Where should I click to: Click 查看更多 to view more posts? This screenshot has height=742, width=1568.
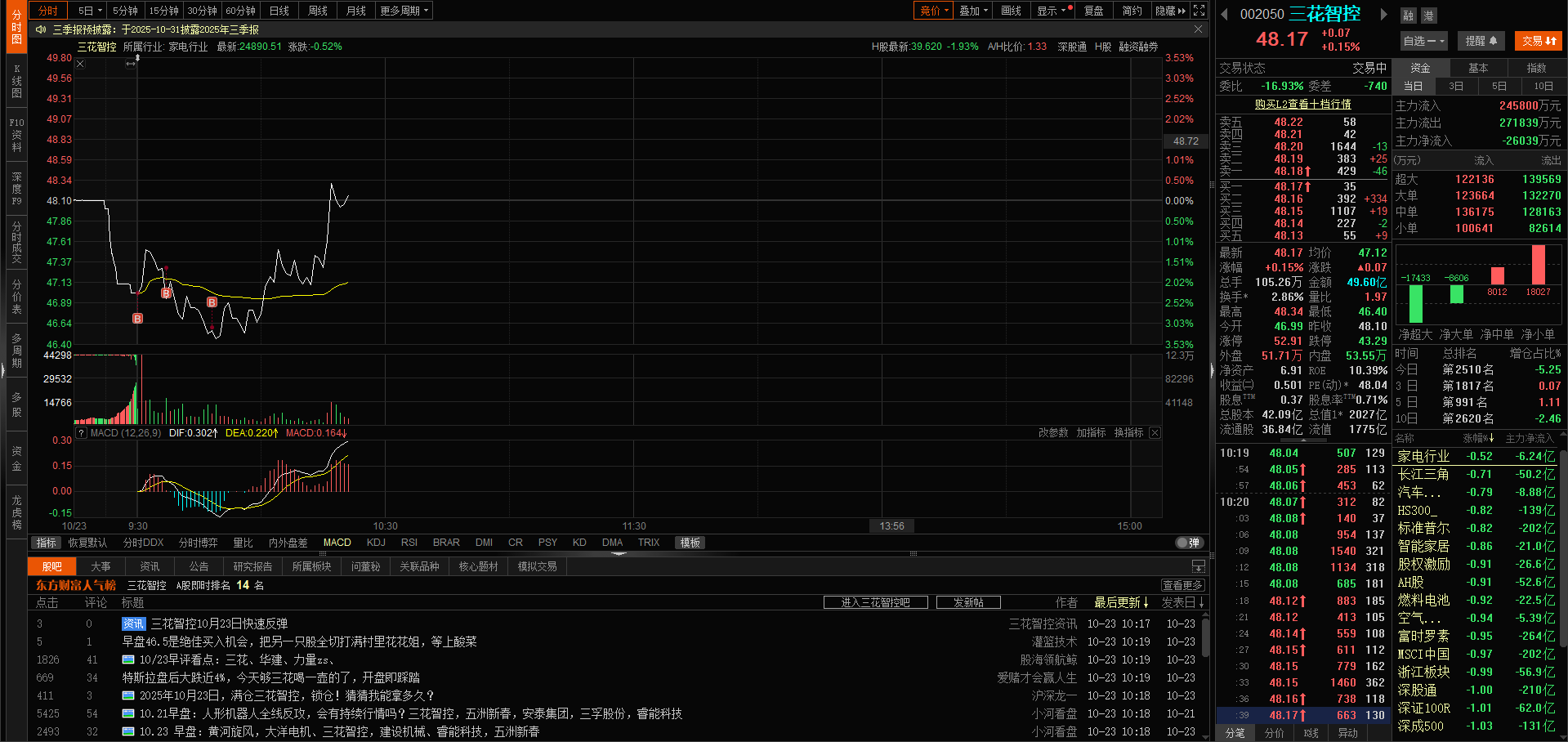point(1182,585)
